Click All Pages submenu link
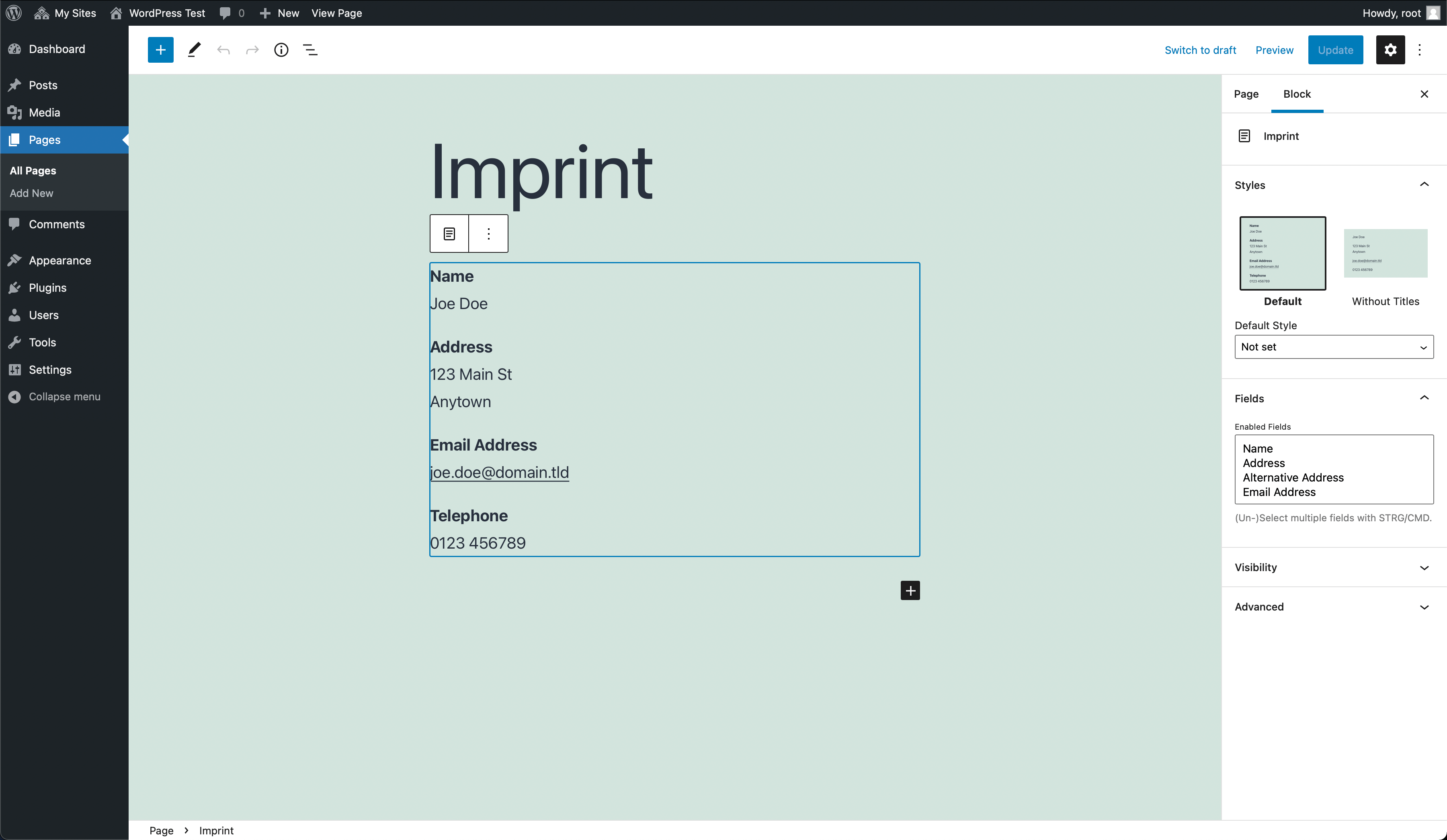The image size is (1447, 840). (33, 170)
